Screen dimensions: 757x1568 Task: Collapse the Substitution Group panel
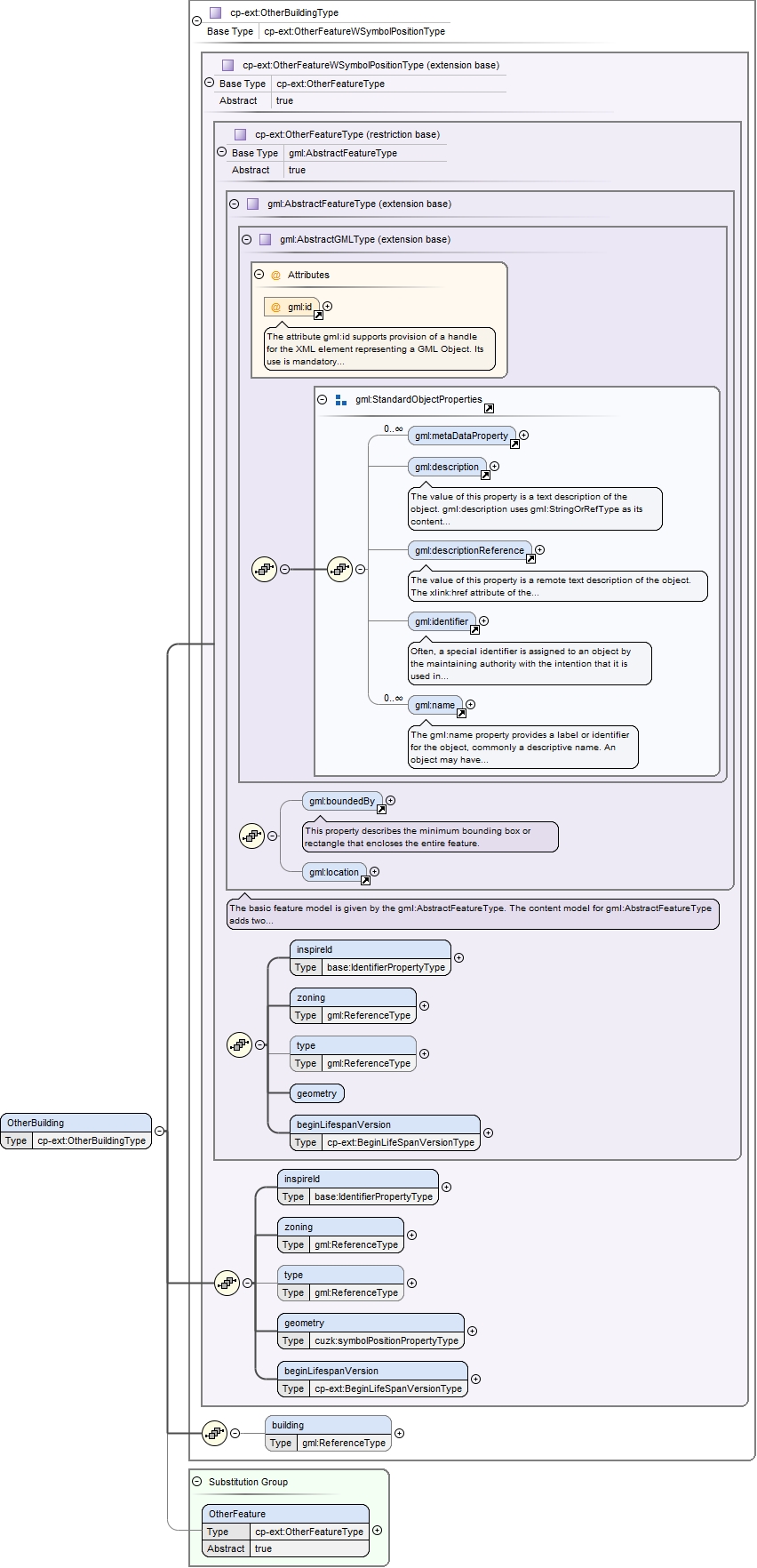[197, 1482]
